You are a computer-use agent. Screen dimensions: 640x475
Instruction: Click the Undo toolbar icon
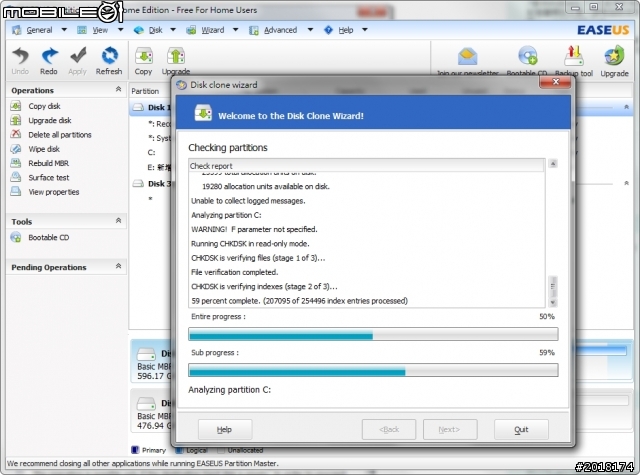(x=20, y=56)
